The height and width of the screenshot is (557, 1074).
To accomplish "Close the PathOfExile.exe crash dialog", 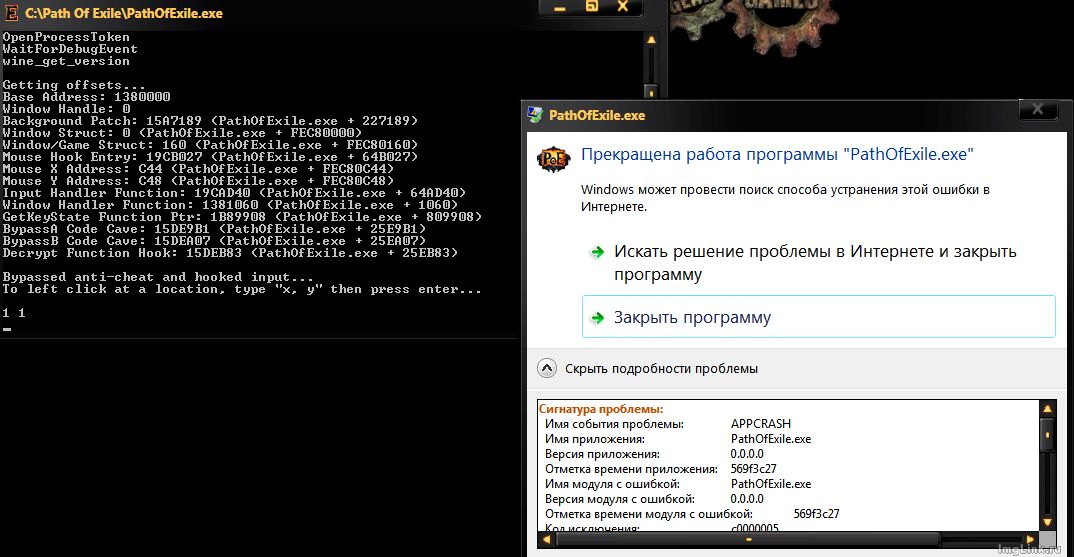I will pos(1038,109).
